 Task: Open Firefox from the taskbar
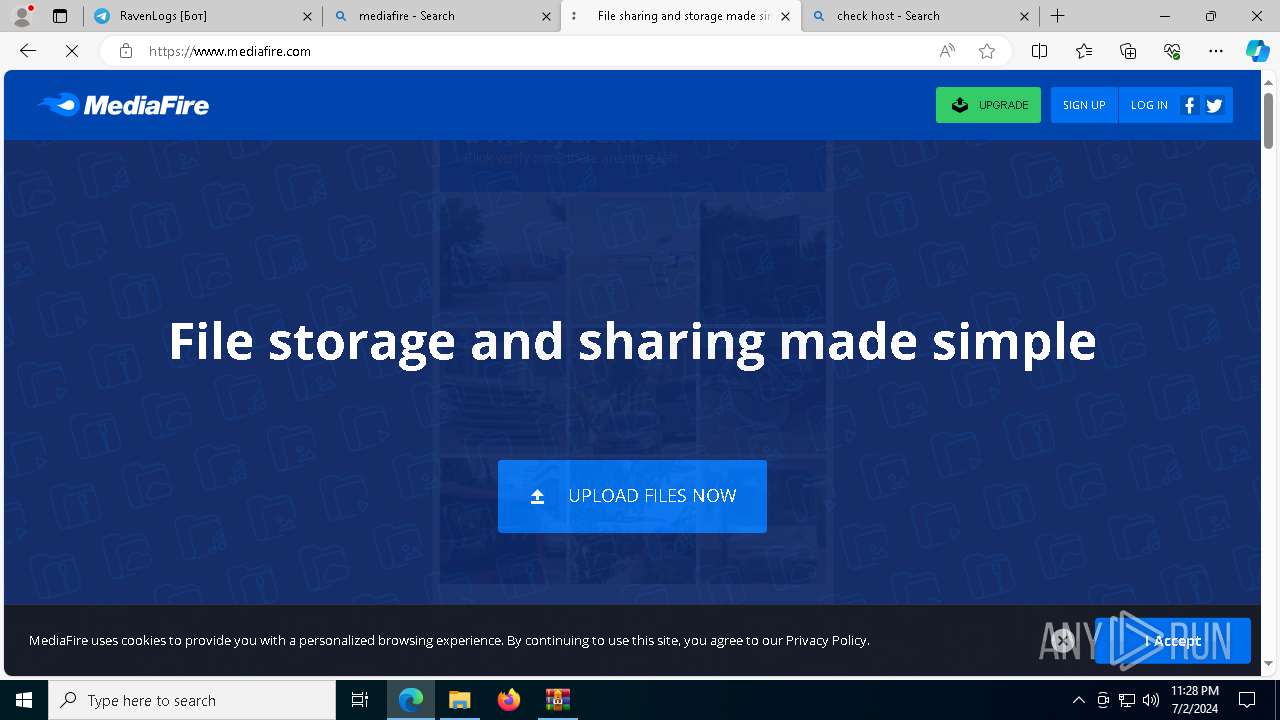click(508, 700)
